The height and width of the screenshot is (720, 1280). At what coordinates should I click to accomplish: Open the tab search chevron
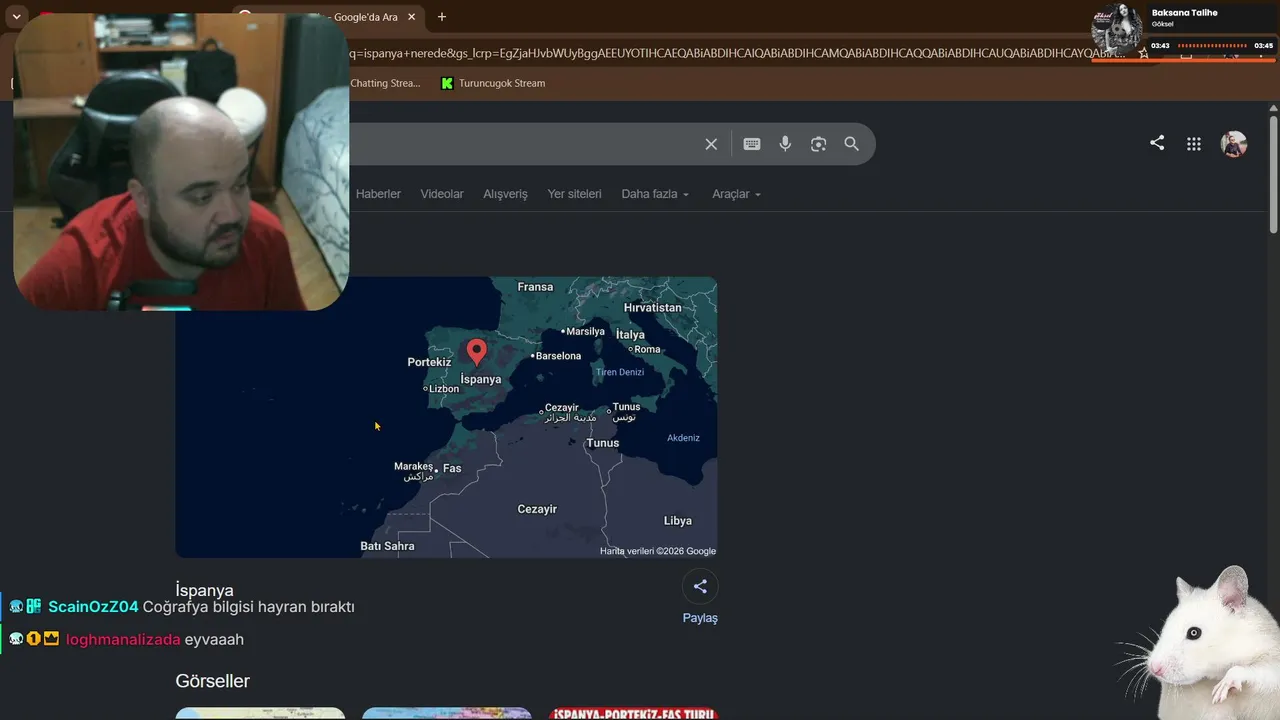(17, 17)
